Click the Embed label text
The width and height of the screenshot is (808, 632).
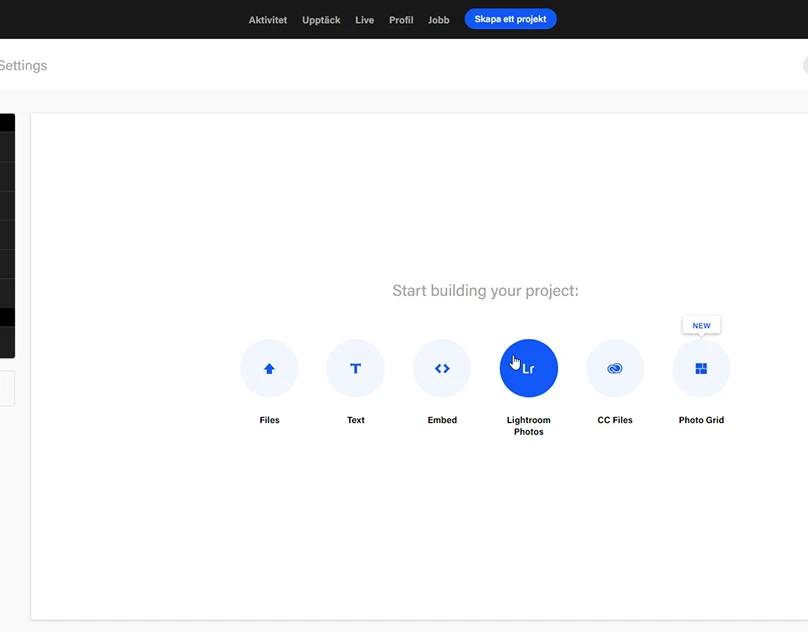pos(442,420)
